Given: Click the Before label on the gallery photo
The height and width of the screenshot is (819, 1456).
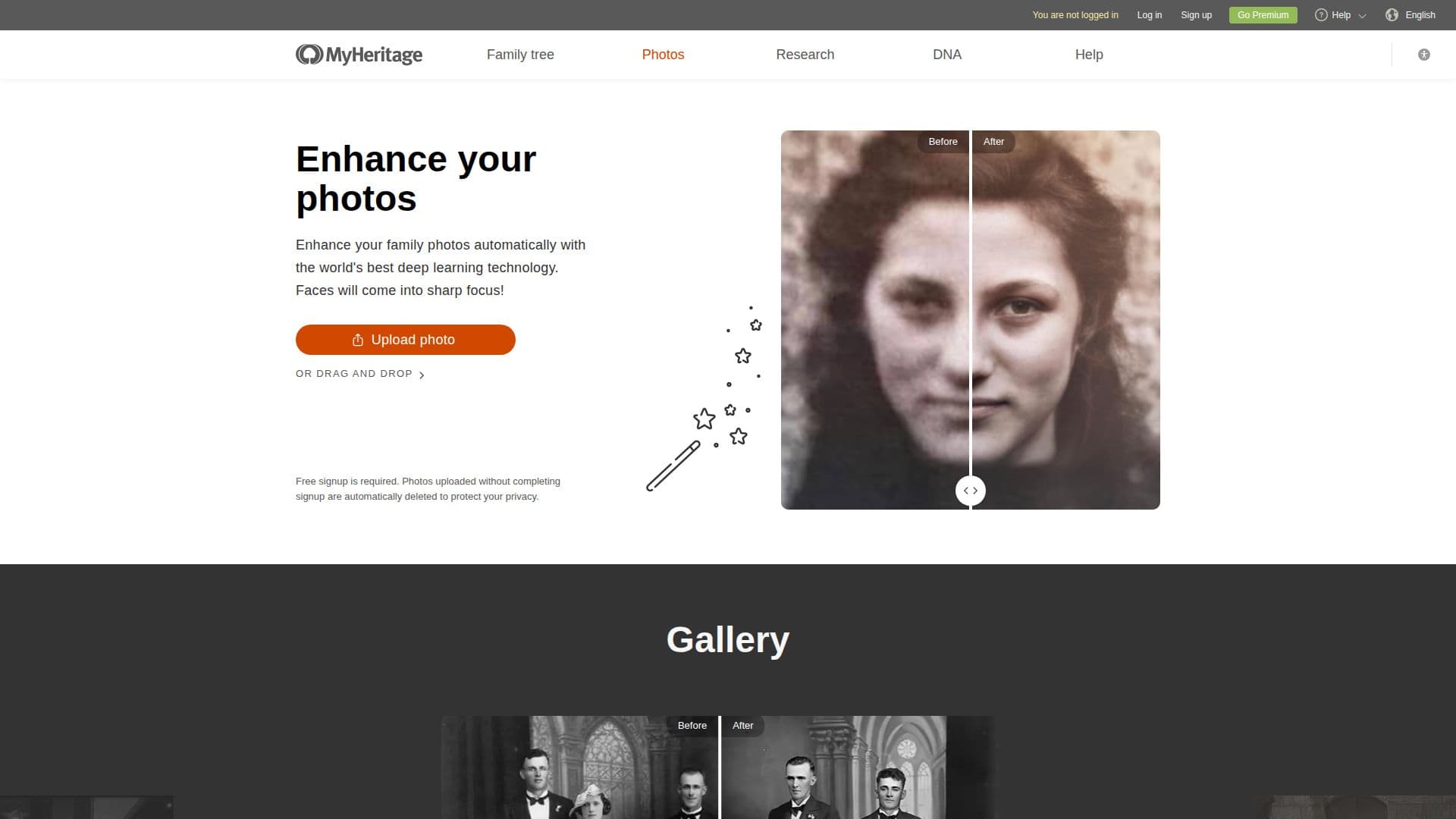Looking at the screenshot, I should [x=692, y=726].
